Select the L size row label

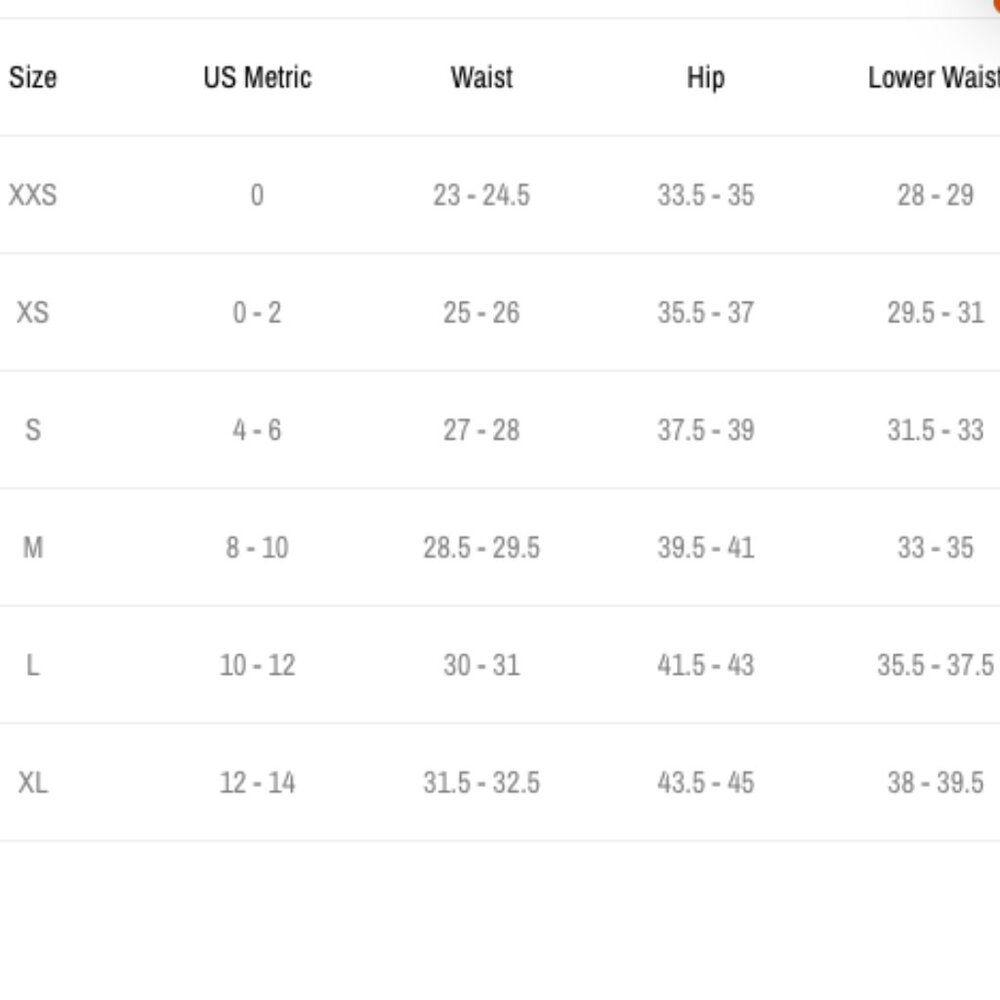pyautogui.click(x=33, y=665)
